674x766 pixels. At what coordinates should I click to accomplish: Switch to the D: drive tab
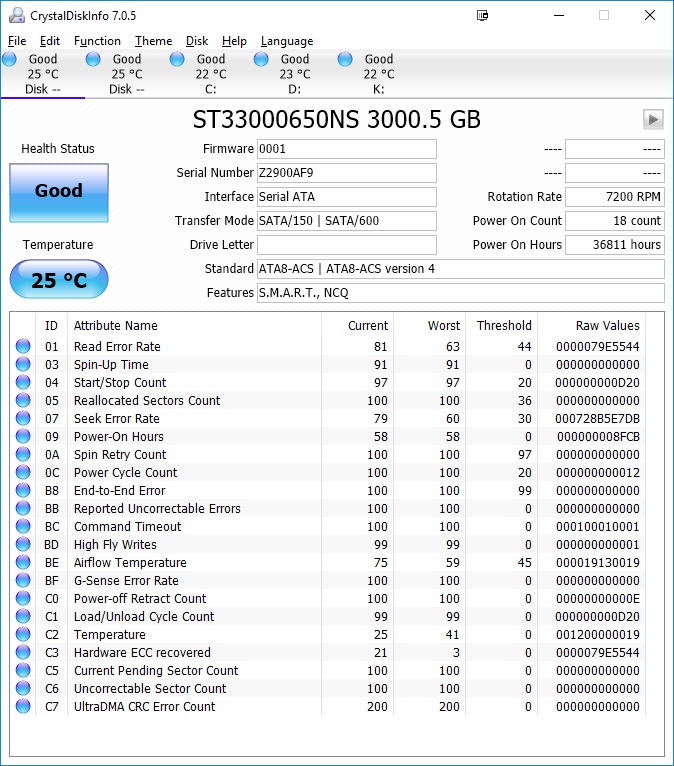click(295, 74)
